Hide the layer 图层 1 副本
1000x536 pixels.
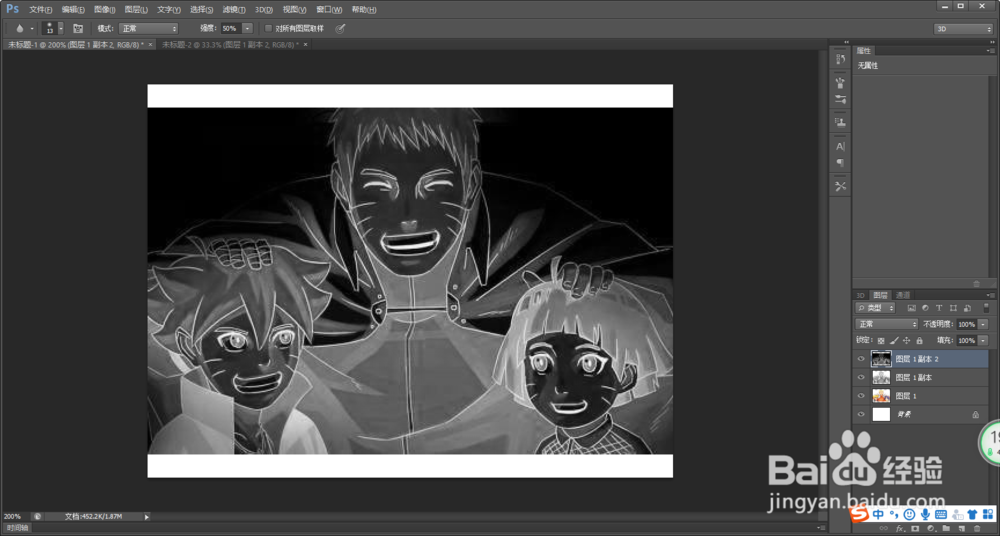861,378
